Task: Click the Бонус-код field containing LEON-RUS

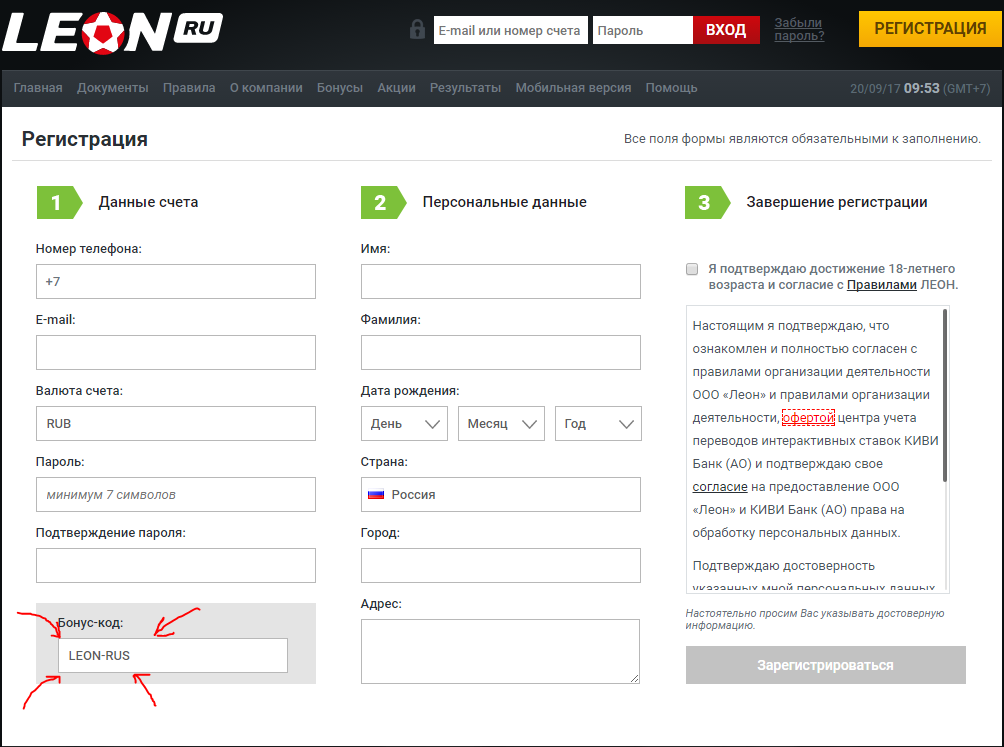Action: [173, 655]
